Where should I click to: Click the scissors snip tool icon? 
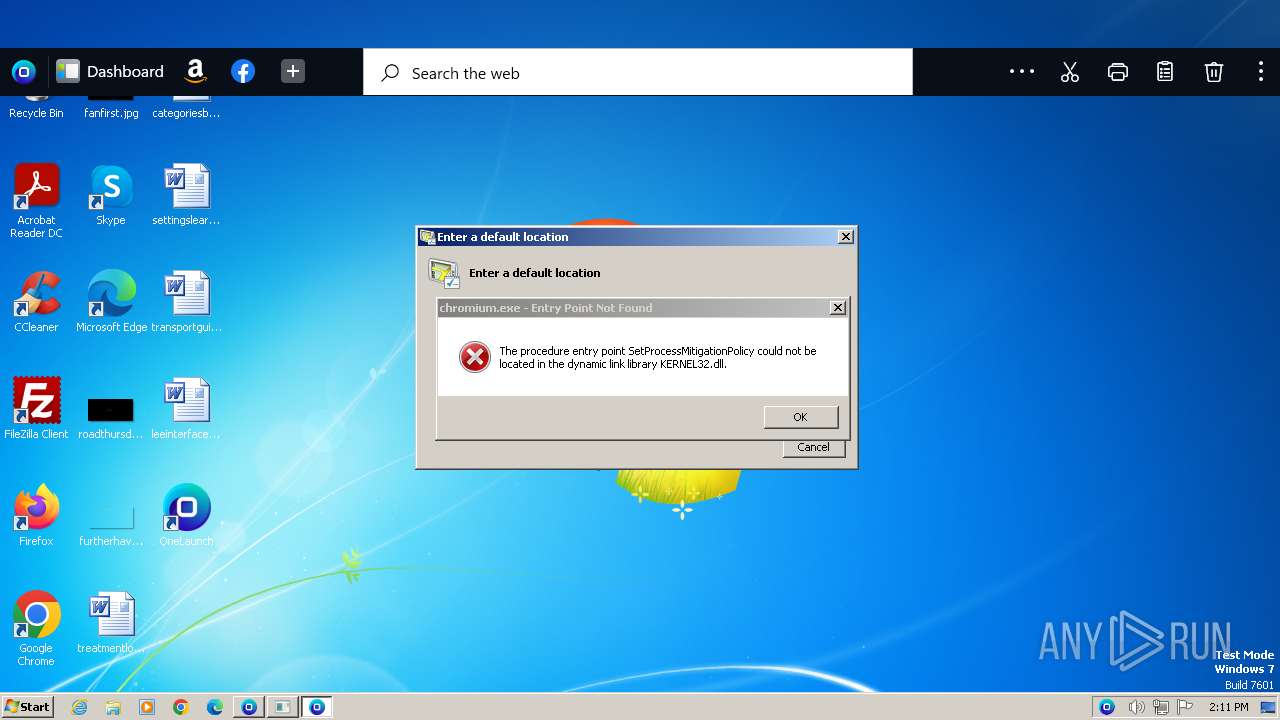point(1070,72)
